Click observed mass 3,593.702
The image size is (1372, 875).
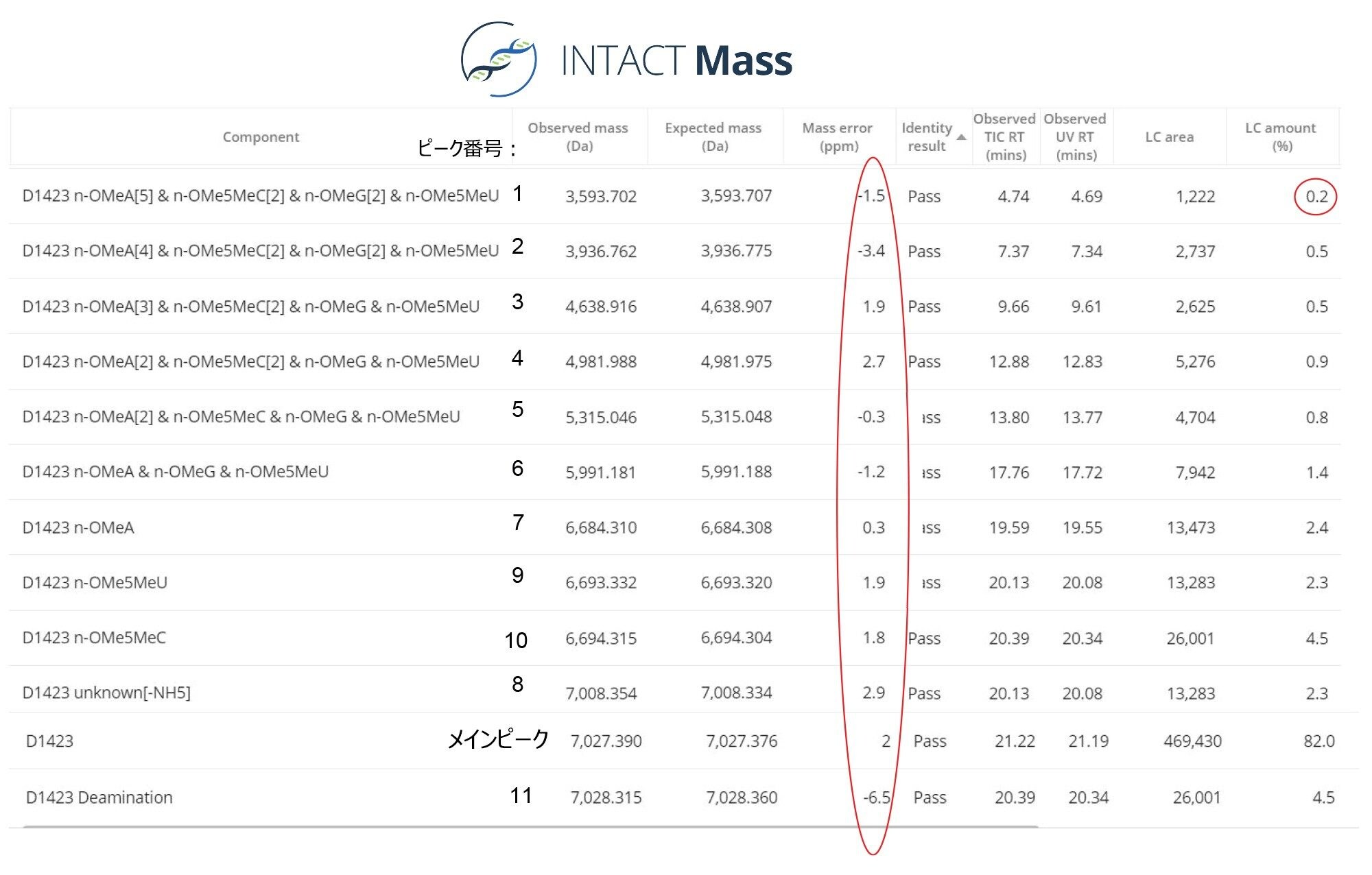coord(601,196)
